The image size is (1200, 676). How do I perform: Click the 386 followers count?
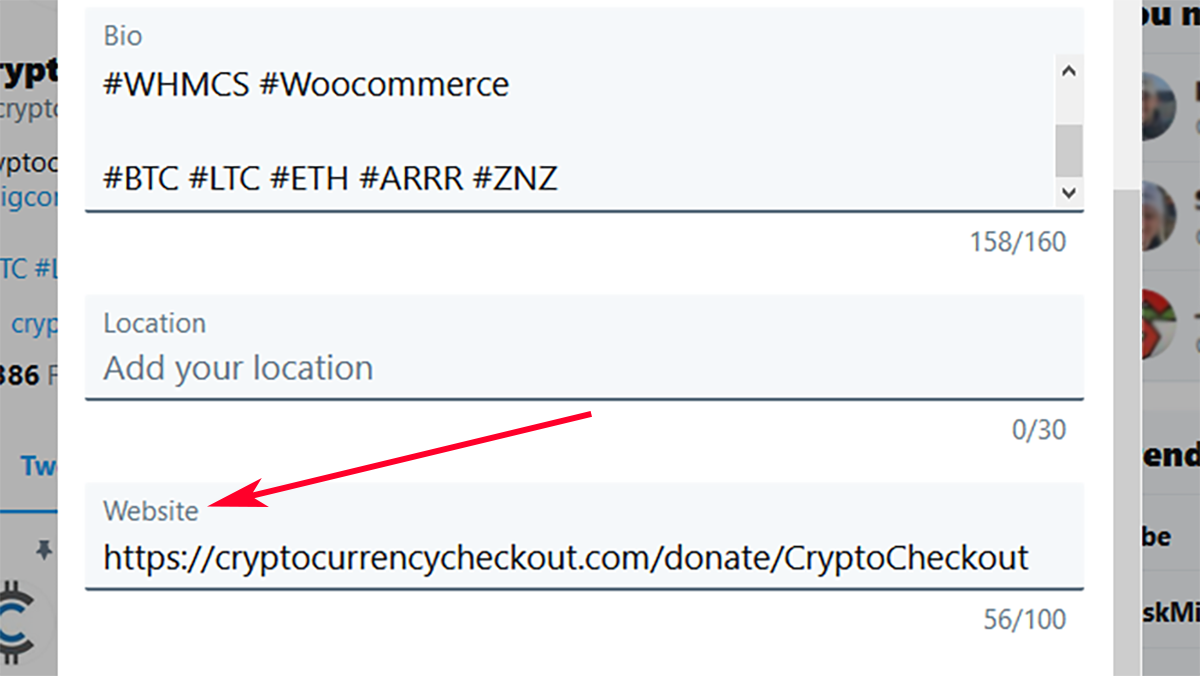click(19, 376)
